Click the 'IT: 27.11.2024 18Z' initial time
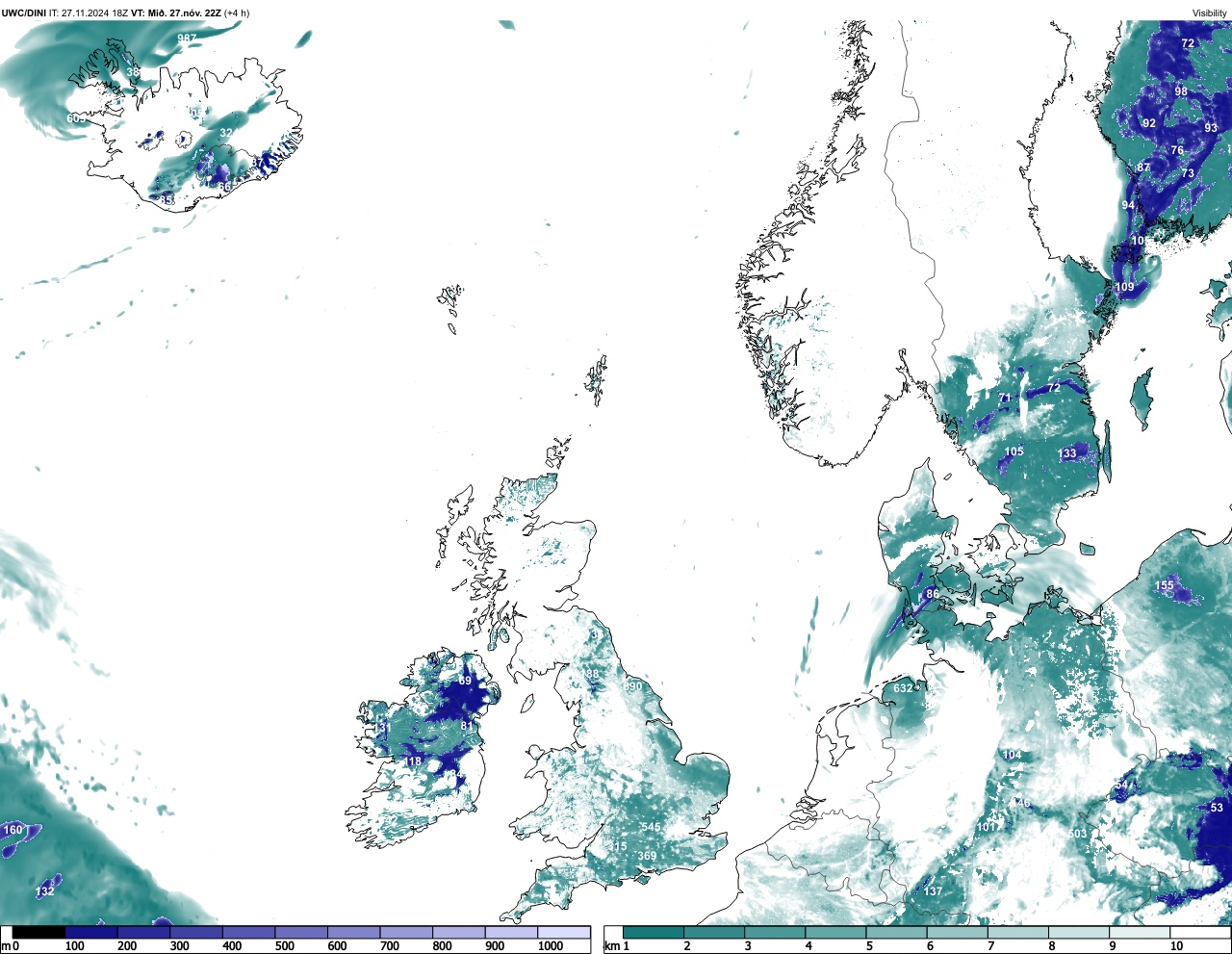Image resolution: width=1232 pixels, height=954 pixels. coord(89,13)
